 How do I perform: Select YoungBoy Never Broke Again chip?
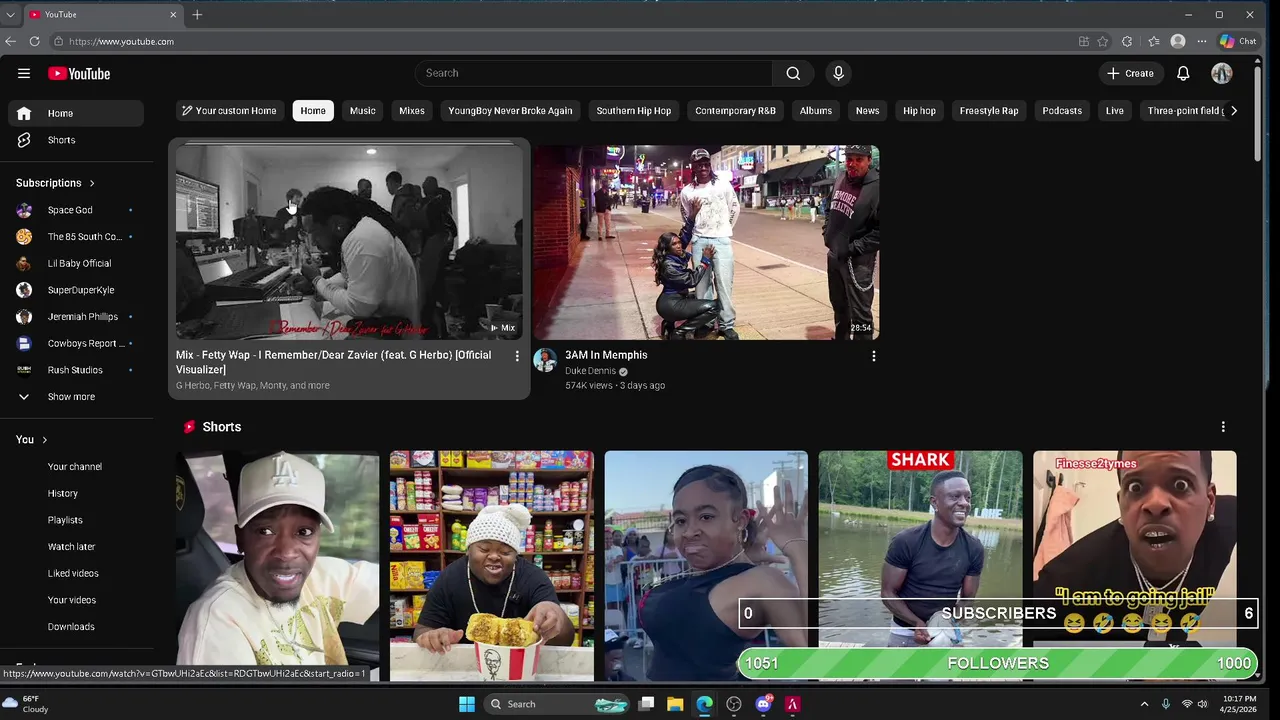pos(510,111)
